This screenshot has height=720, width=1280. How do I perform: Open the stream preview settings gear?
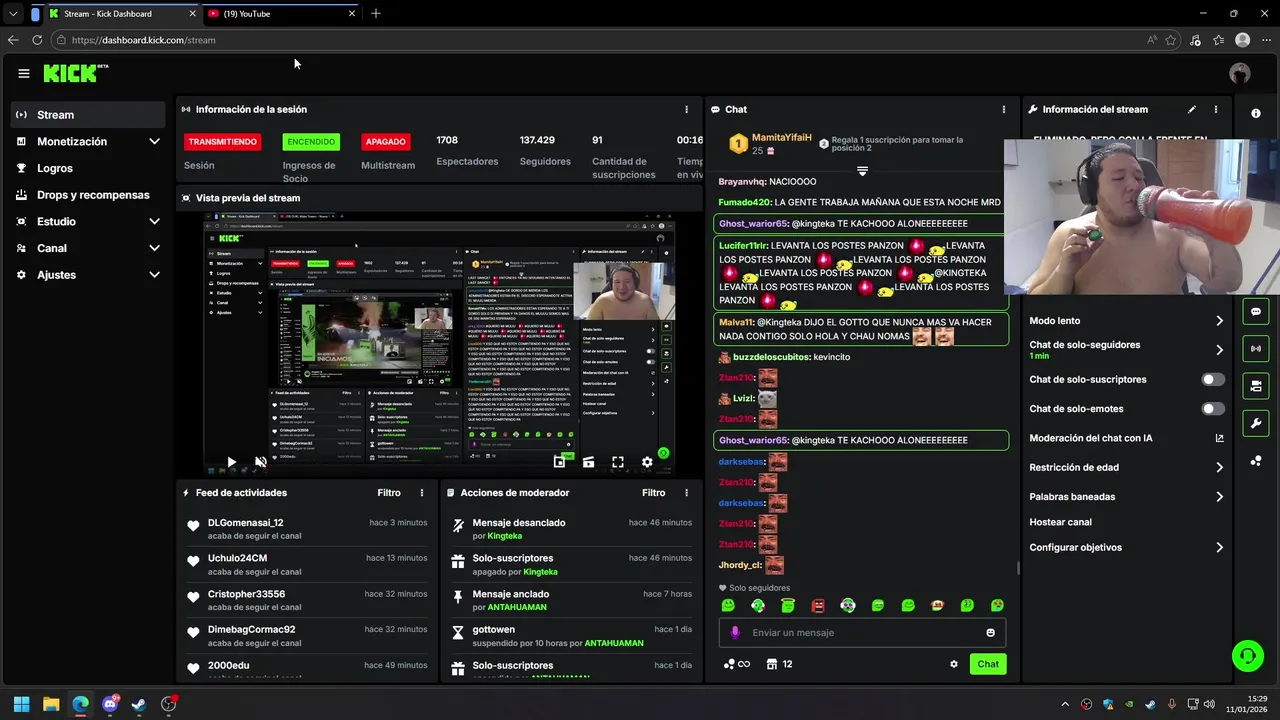647,462
